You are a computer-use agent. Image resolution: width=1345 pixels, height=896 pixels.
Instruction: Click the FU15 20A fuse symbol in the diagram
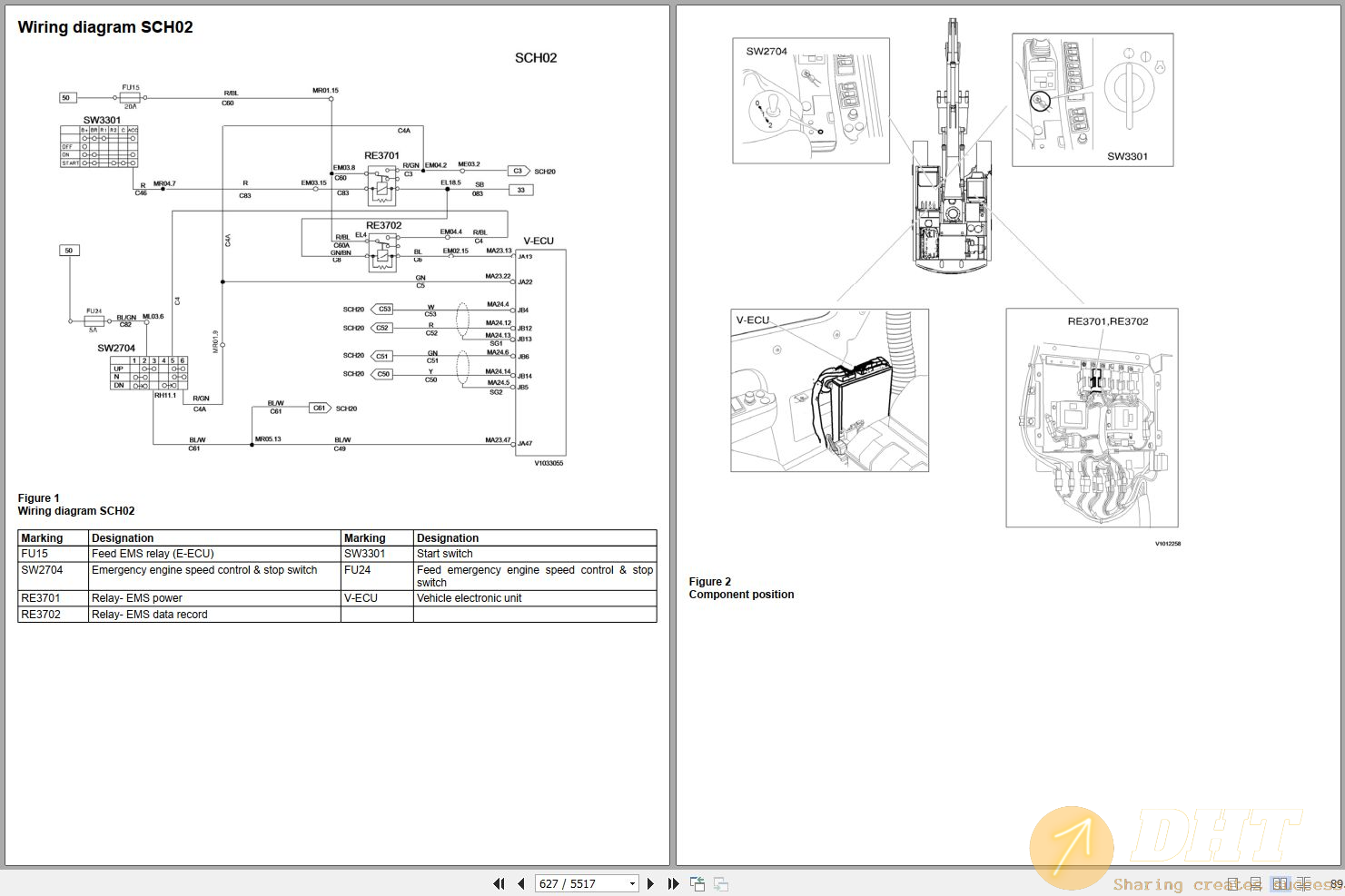(x=130, y=96)
